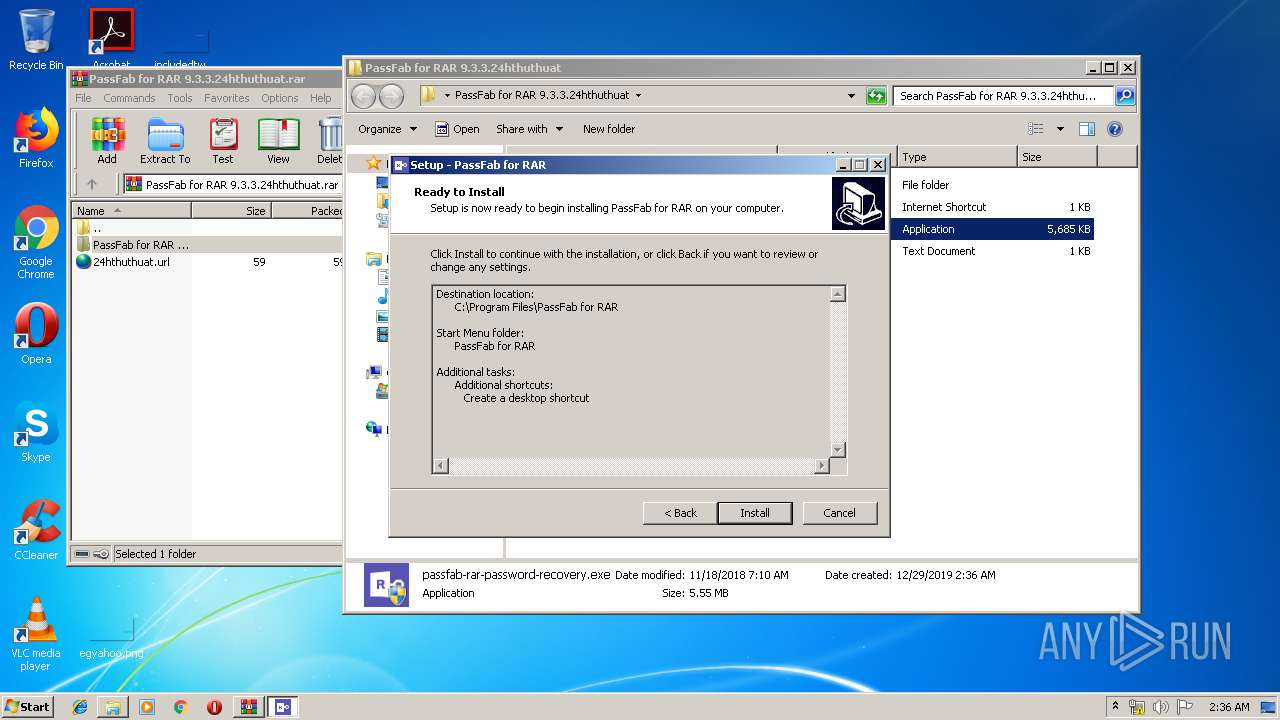
Task: Show hidden system tray icons
Action: [x=1116, y=706]
